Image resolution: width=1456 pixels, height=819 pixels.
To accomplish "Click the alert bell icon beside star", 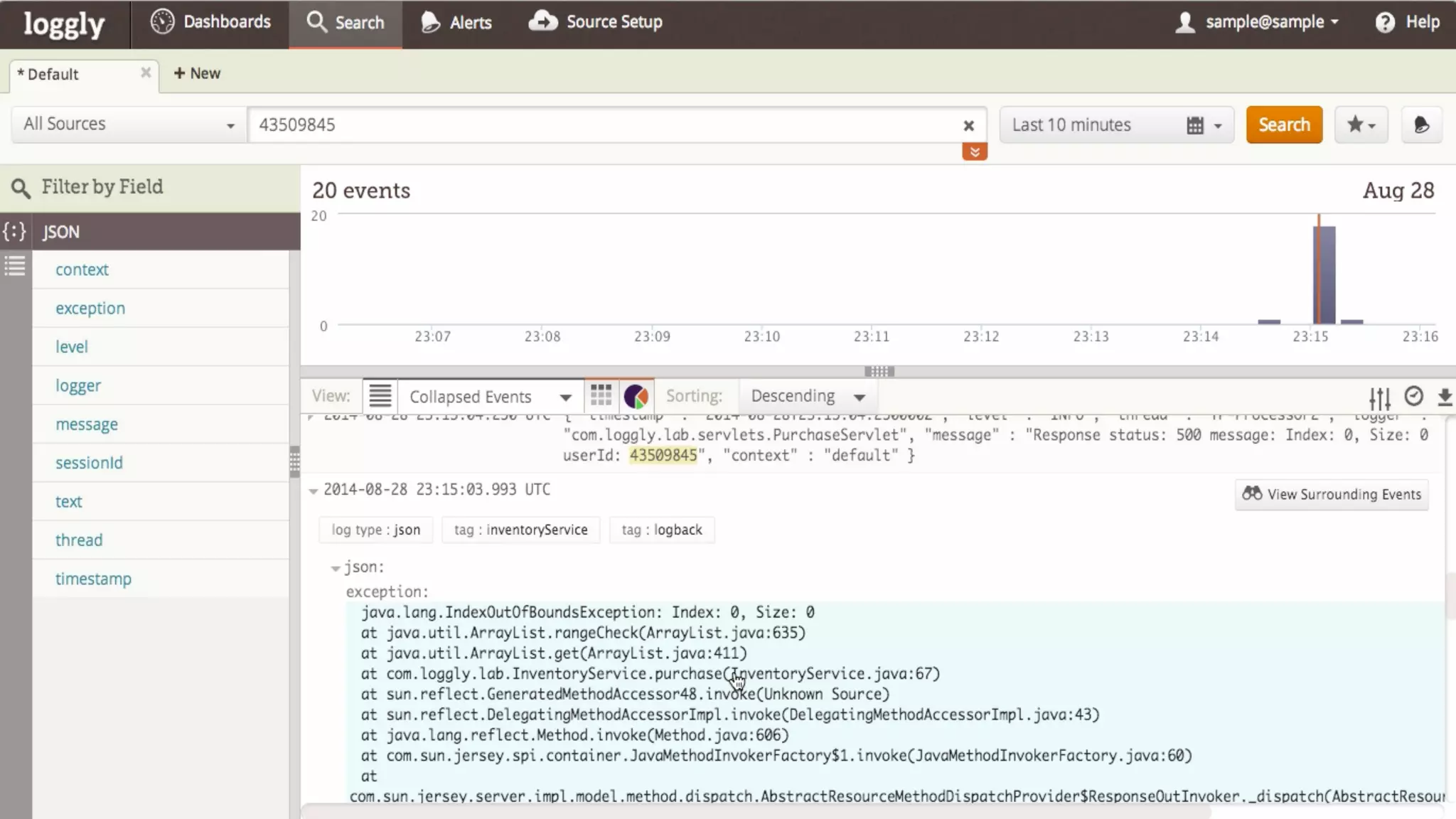I will [x=1421, y=125].
